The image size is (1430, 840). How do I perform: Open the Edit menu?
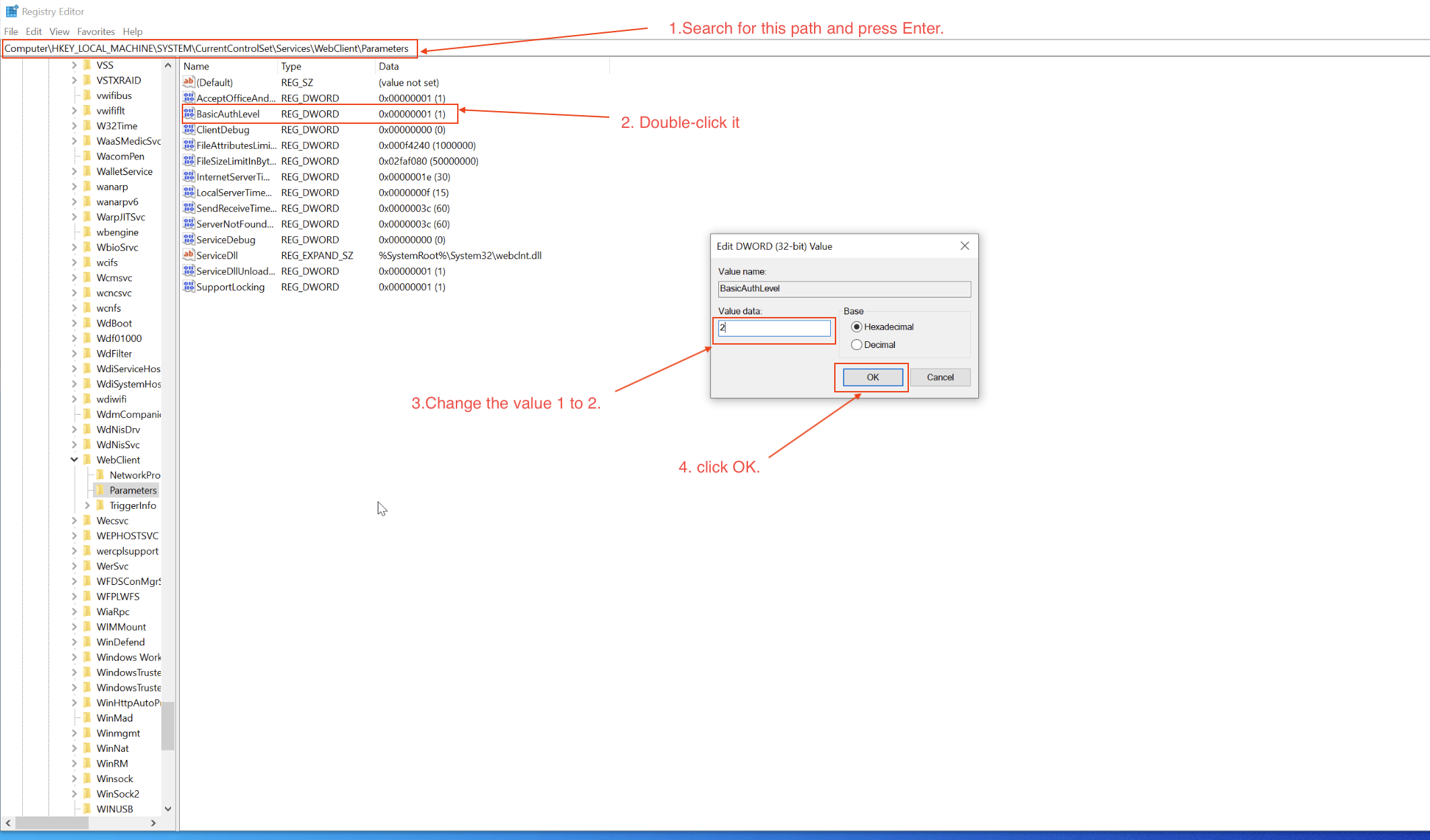33,32
